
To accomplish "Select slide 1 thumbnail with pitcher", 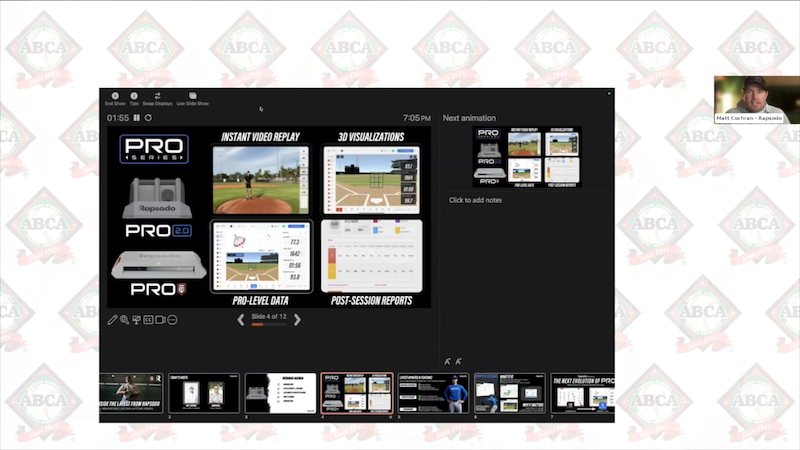I will tap(132, 393).
